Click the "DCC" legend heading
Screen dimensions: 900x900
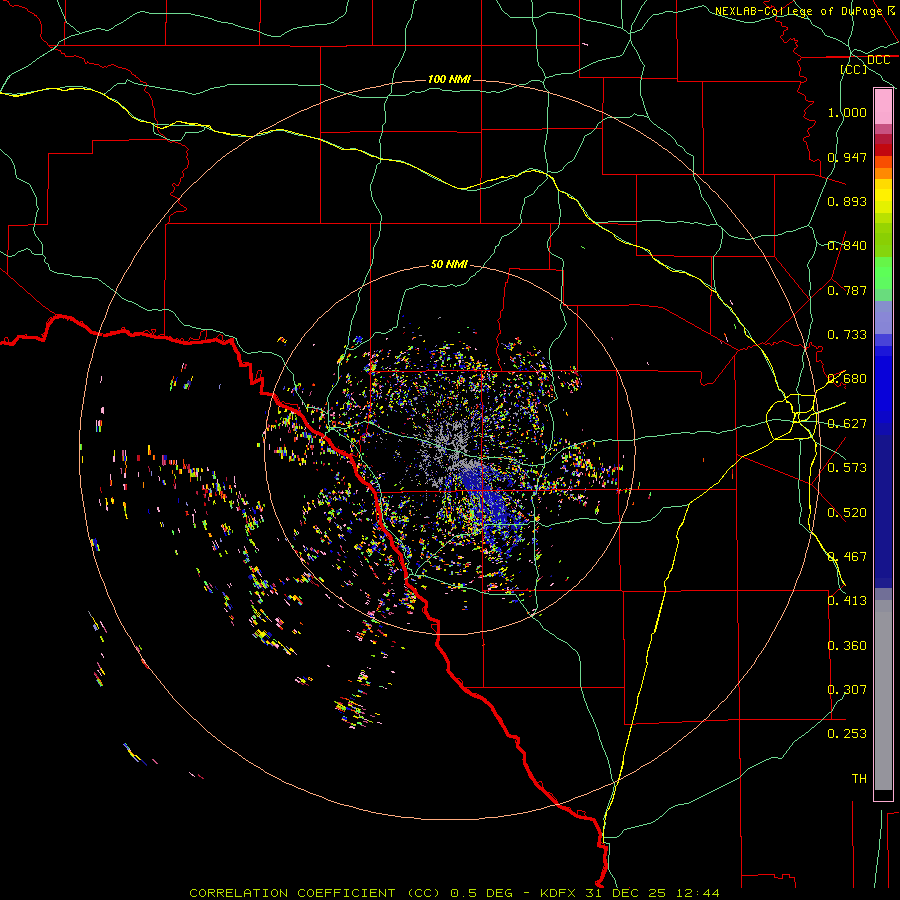point(878,60)
